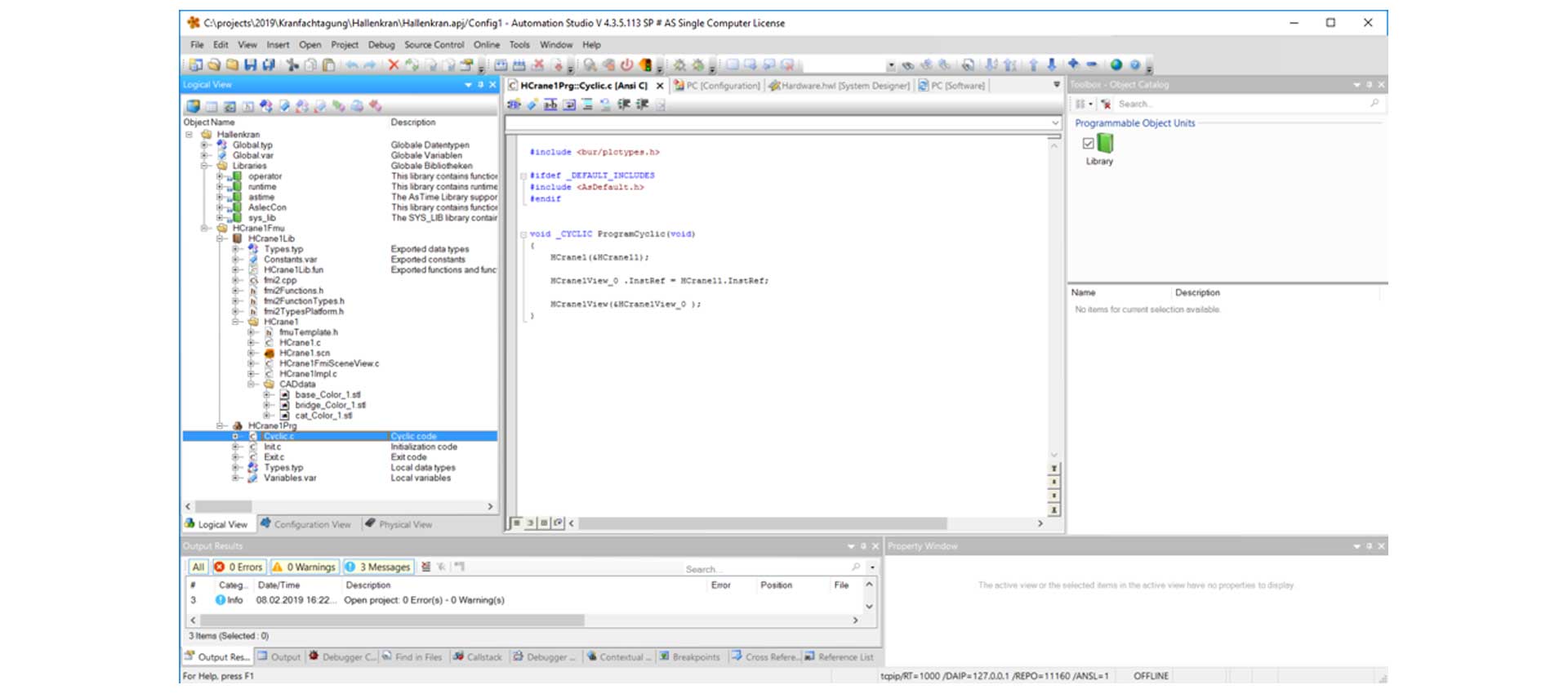The image size is (1568, 694).
Task: Switch to the PC [Configuration] tab
Action: (716, 86)
